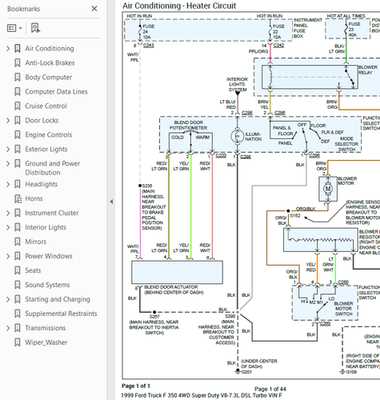Open the Wiper_Washer bookmark
380x400 pixels.
pyautogui.click(x=46, y=342)
